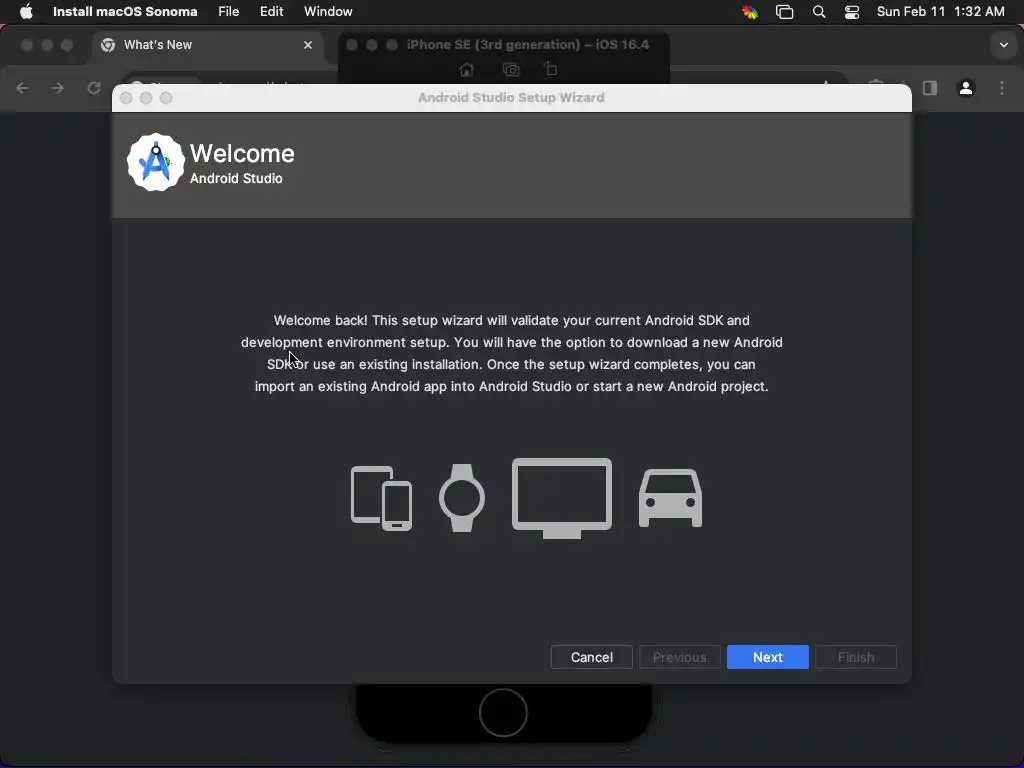
Task: Click the simulator Screenshot toolbar icon
Action: 511,69
